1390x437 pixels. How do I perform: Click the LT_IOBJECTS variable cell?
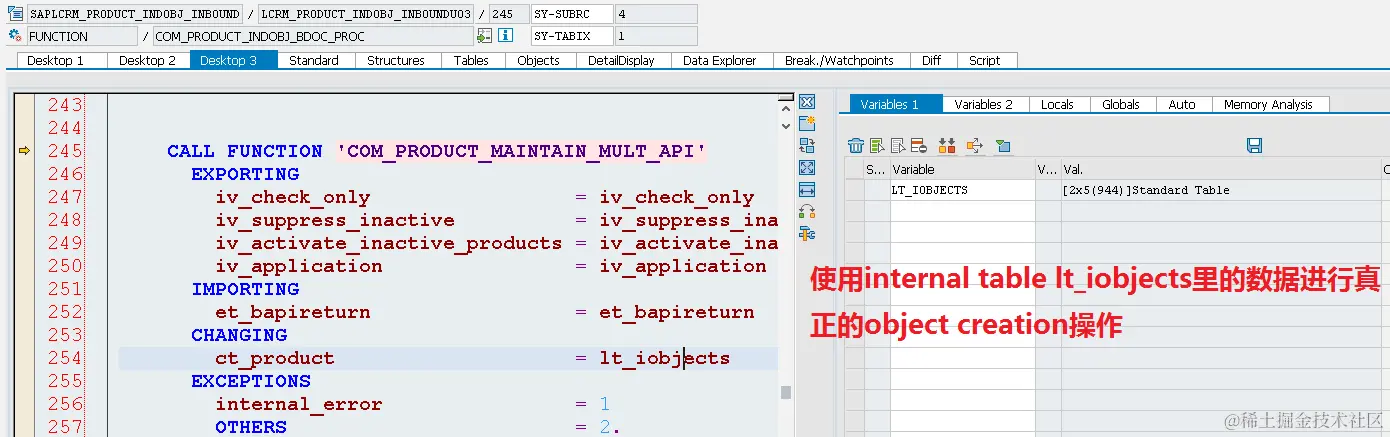(x=962, y=190)
